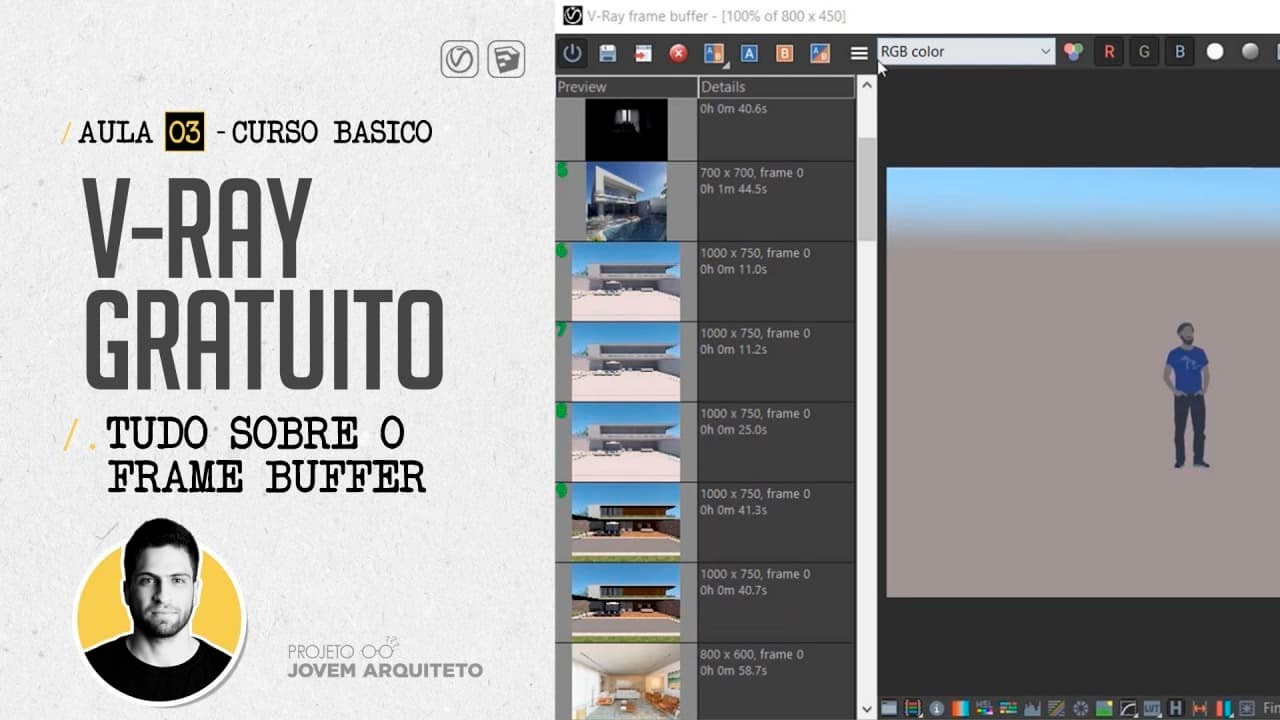Toggle the green channel G button
This screenshot has height=720, width=1280.
pyautogui.click(x=1144, y=52)
